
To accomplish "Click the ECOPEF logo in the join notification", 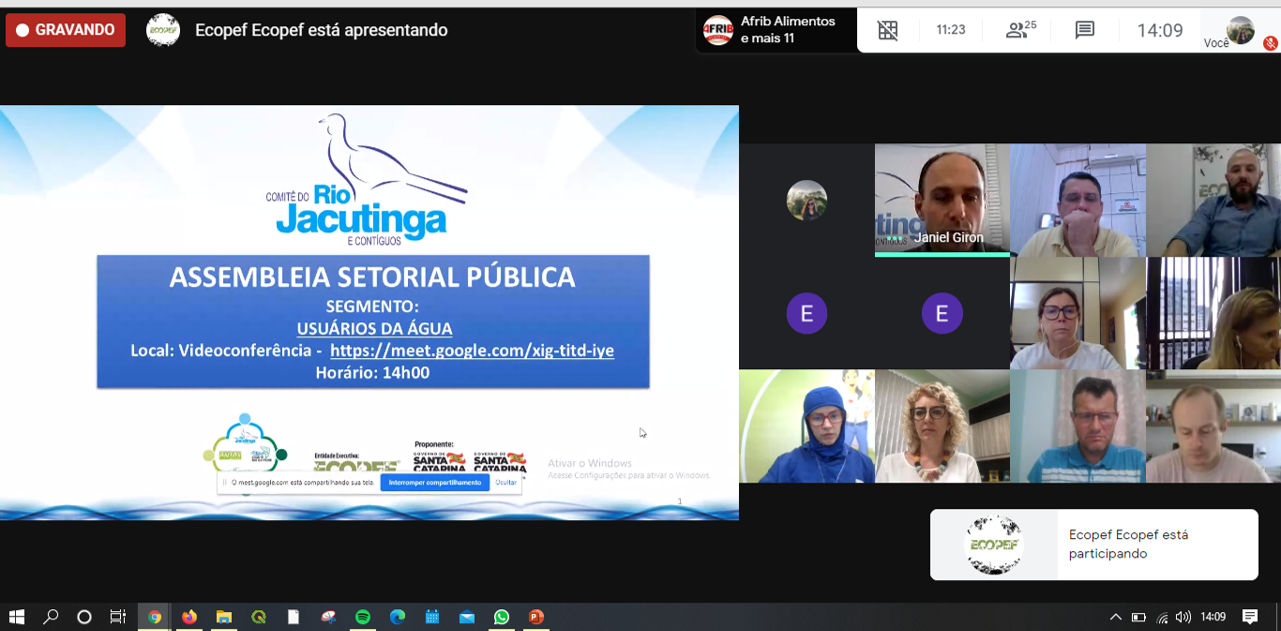I will [994, 545].
